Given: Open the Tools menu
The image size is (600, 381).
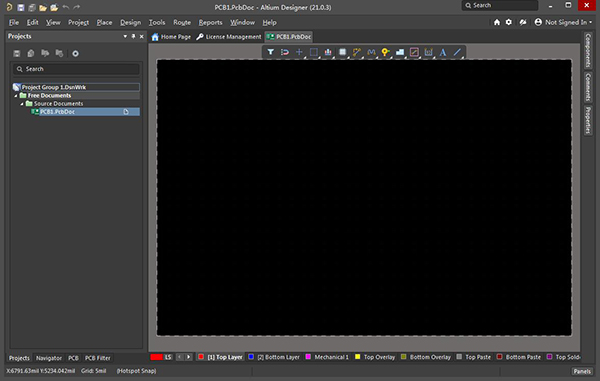Looking at the screenshot, I should (157, 23).
